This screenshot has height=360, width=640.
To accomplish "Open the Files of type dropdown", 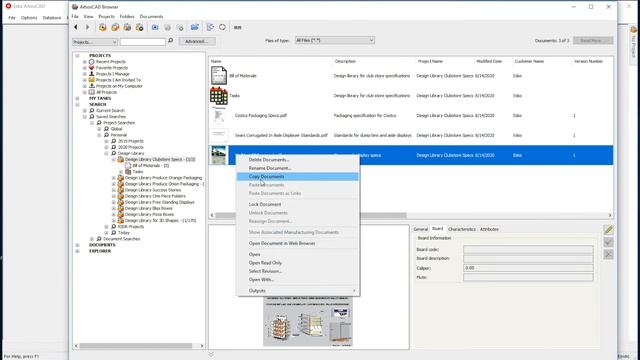I will pos(335,40).
